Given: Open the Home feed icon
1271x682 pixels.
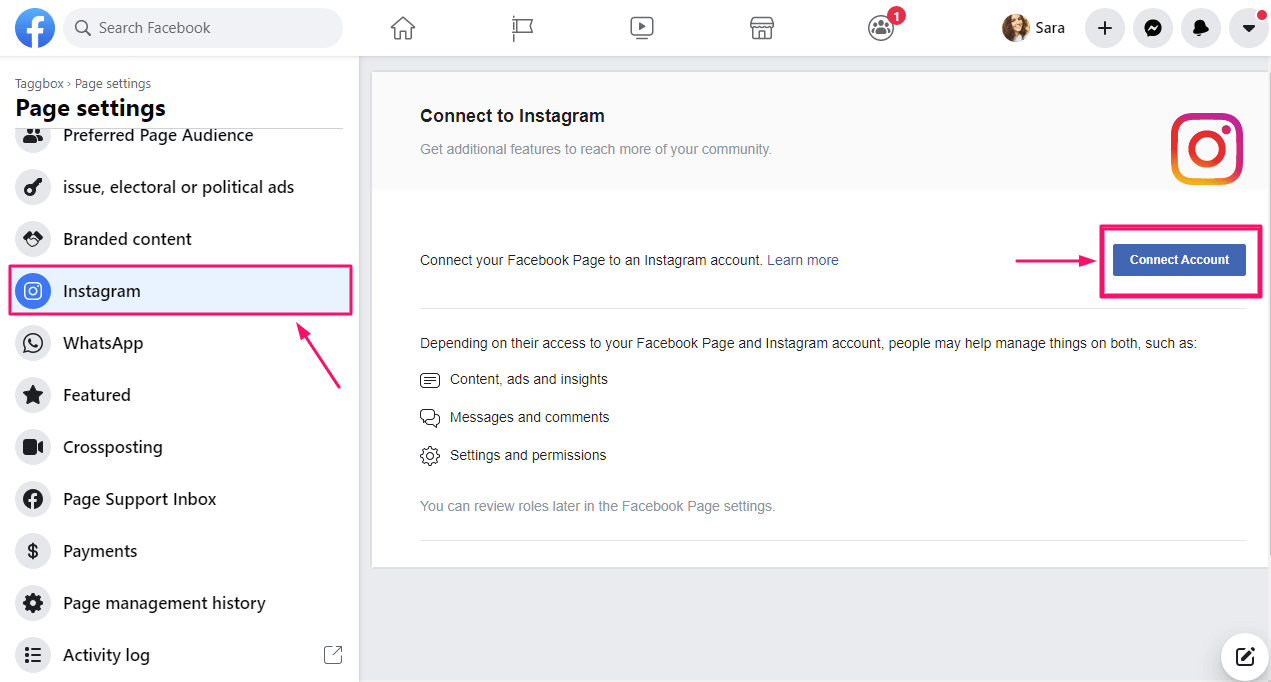Looking at the screenshot, I should (402, 28).
